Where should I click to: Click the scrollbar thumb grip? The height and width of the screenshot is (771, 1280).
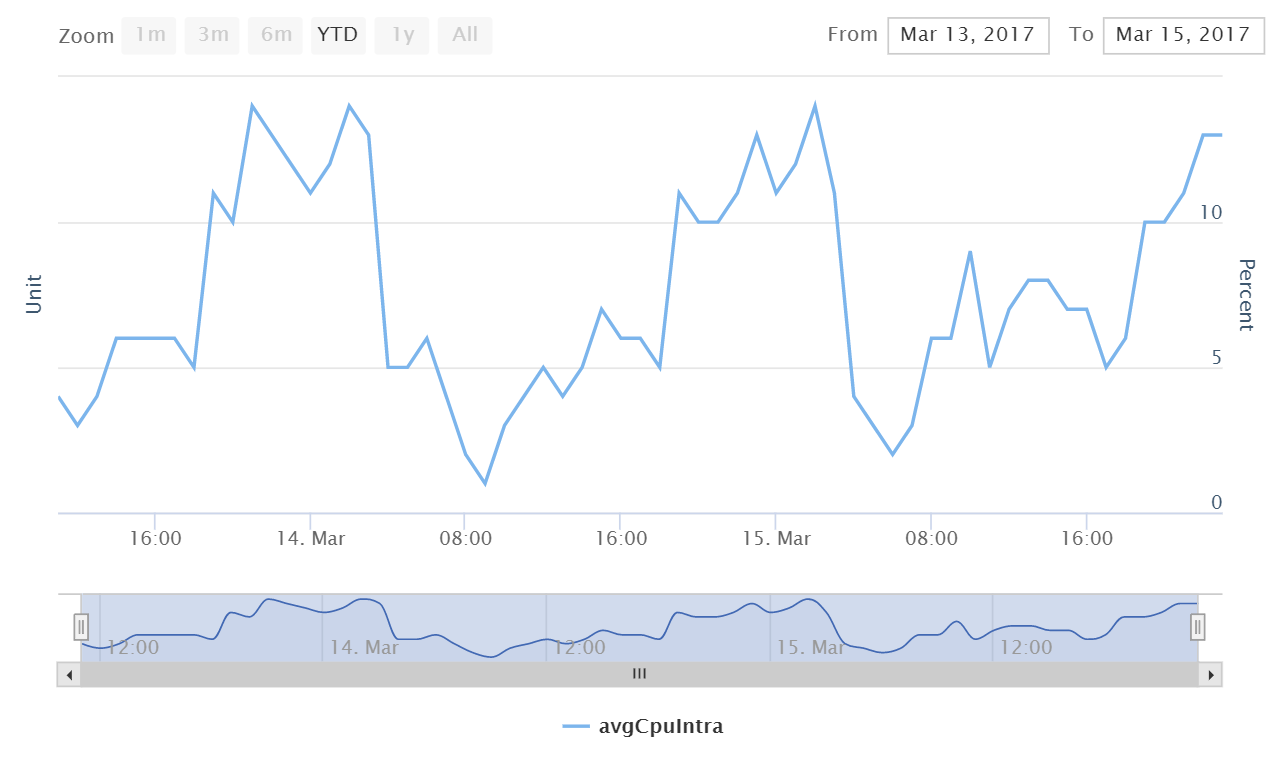639,675
